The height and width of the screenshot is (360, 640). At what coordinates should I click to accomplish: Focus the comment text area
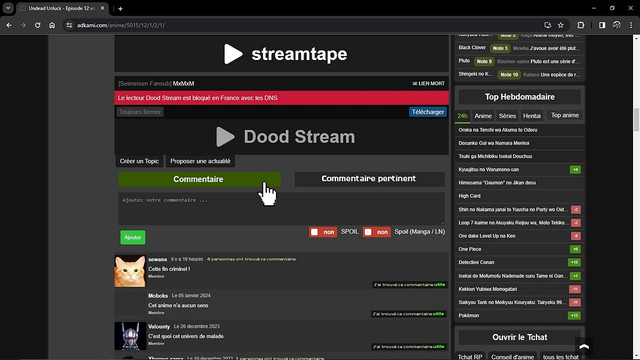pyautogui.click(x=281, y=209)
